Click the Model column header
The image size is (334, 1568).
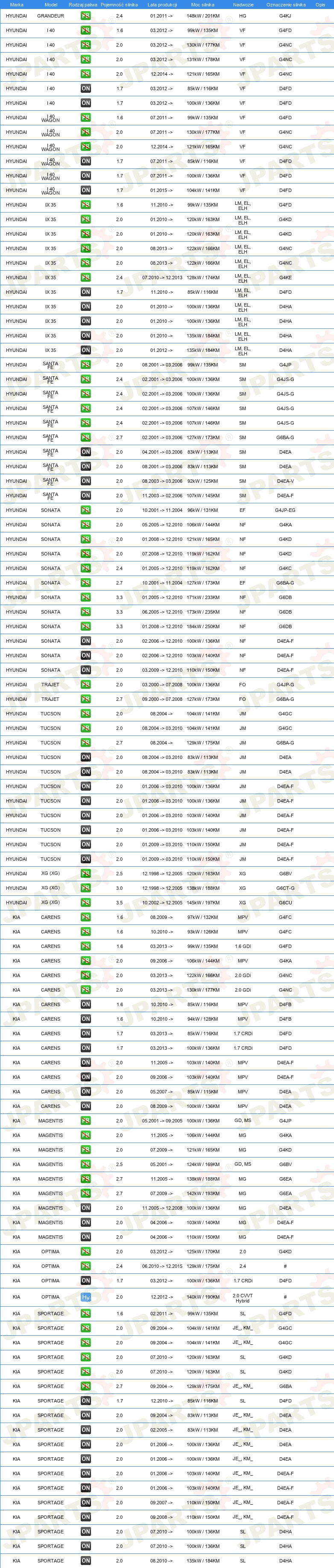coord(50,5)
